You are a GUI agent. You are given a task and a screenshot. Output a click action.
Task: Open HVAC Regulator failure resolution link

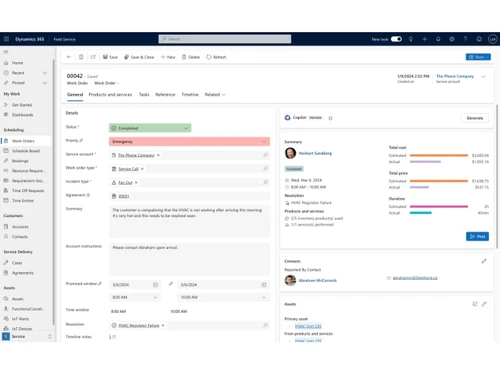(139, 325)
